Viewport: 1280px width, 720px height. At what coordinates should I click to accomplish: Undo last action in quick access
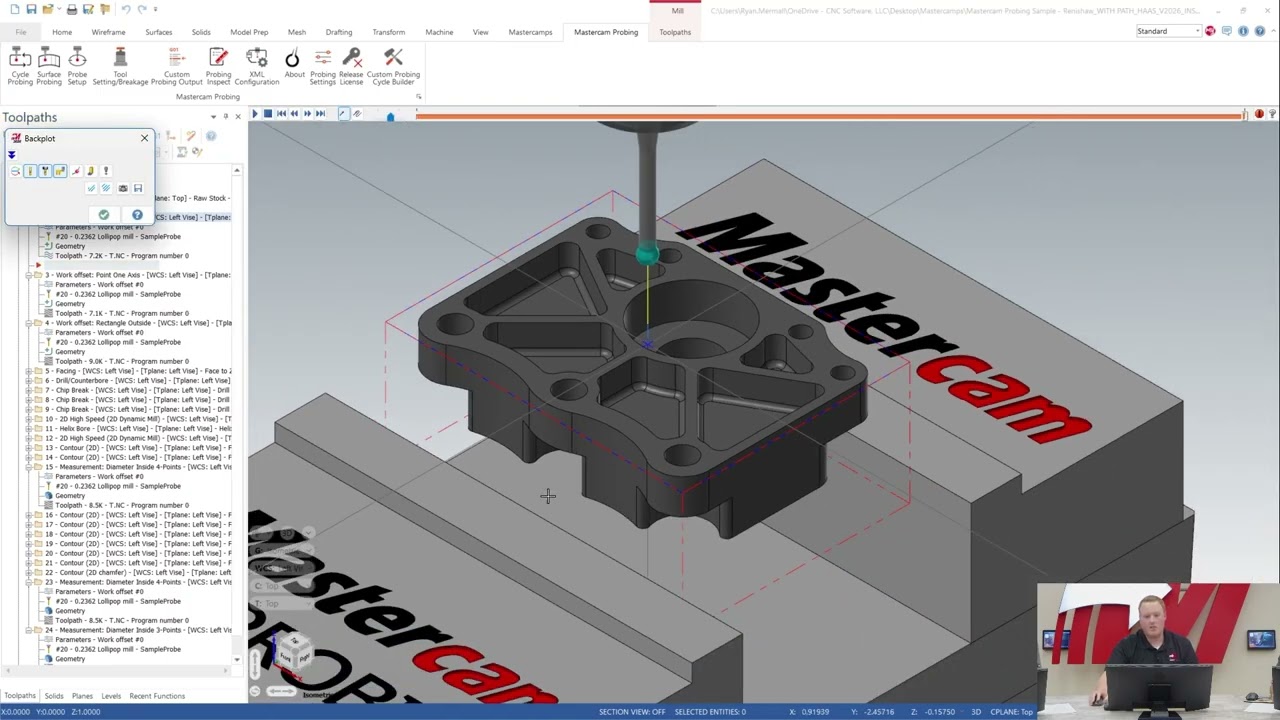pos(125,9)
